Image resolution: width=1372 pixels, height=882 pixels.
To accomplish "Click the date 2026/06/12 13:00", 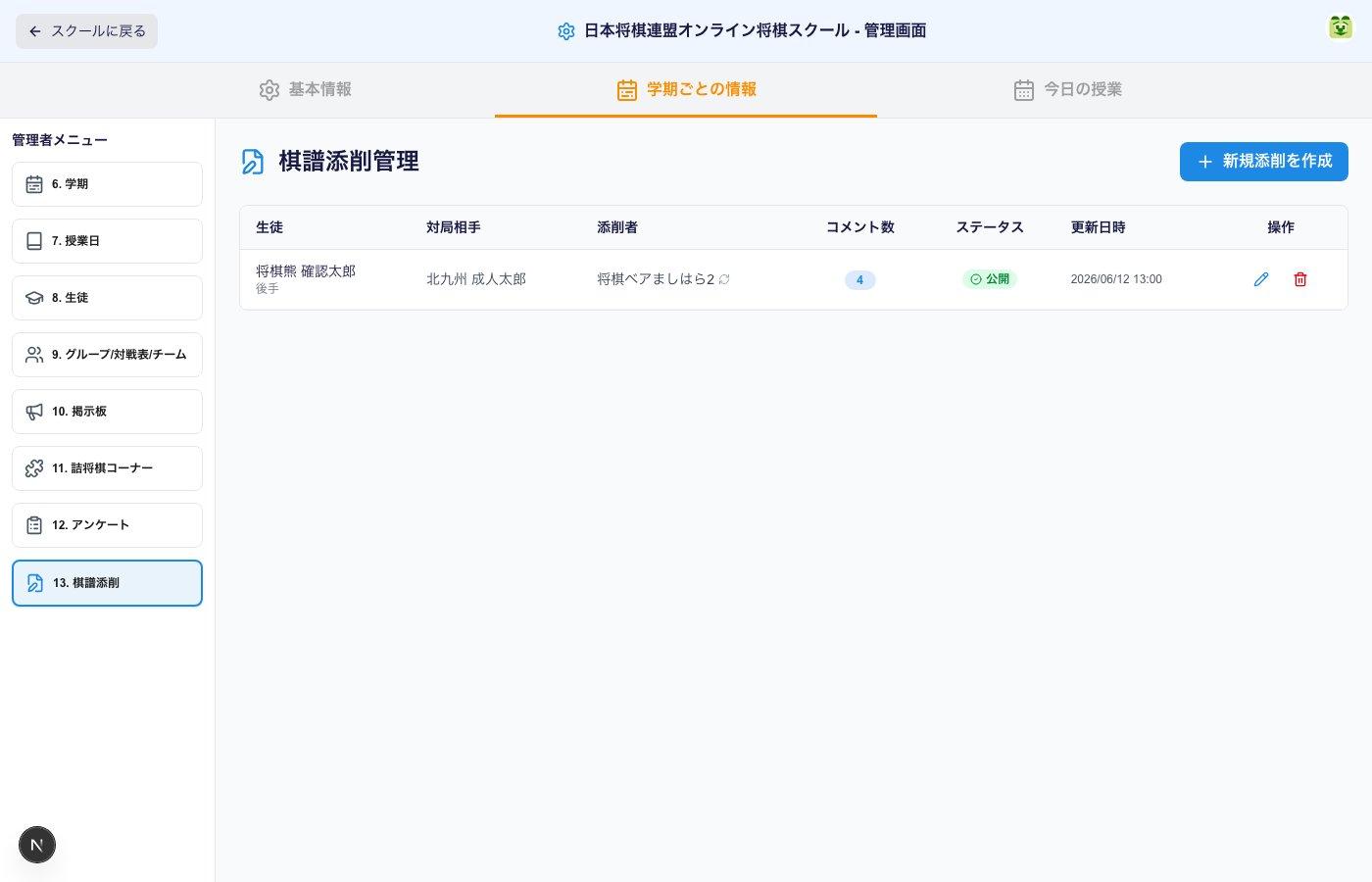I will 1116,279.
